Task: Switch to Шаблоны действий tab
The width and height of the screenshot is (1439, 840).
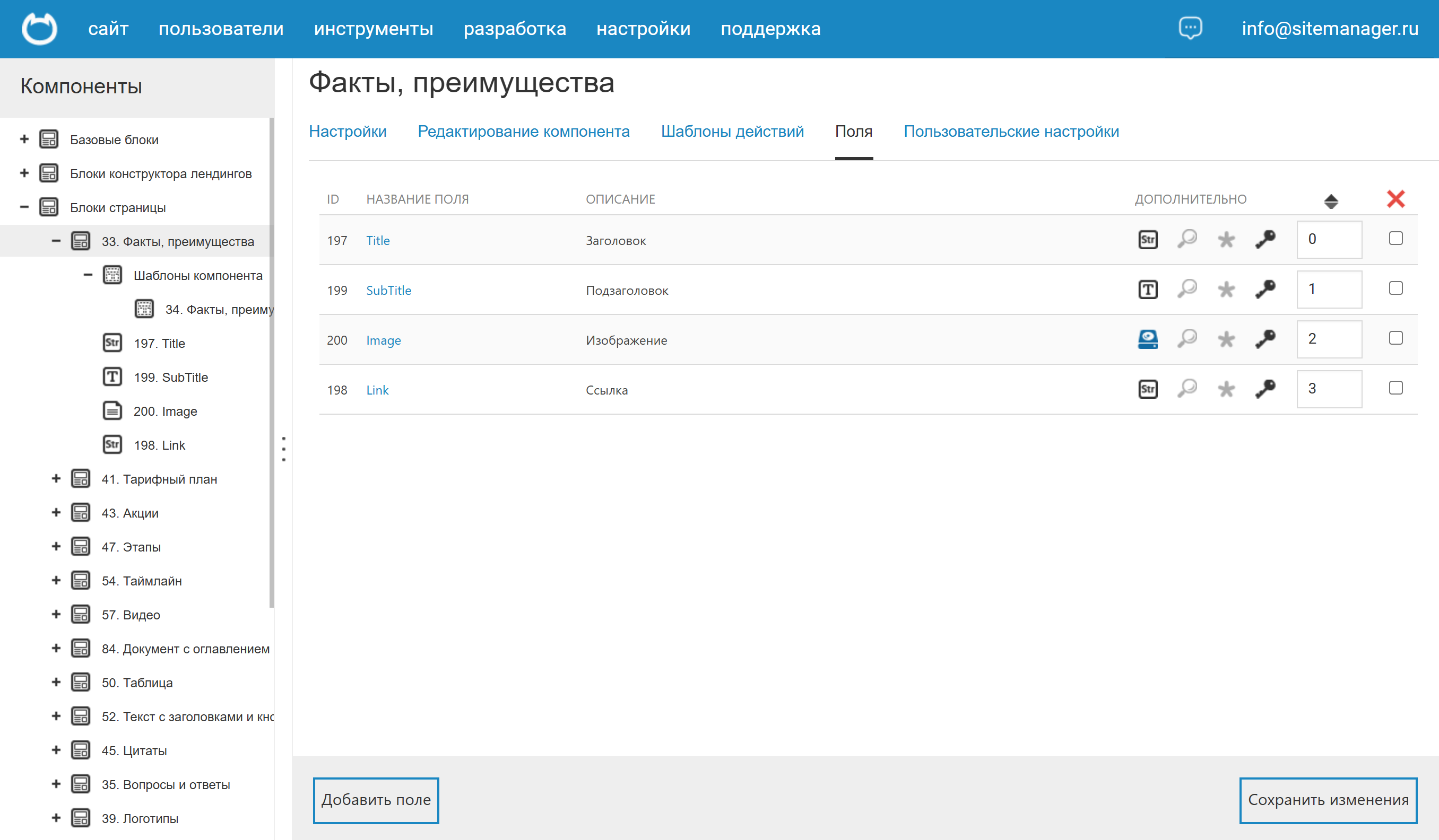Action: click(x=732, y=132)
